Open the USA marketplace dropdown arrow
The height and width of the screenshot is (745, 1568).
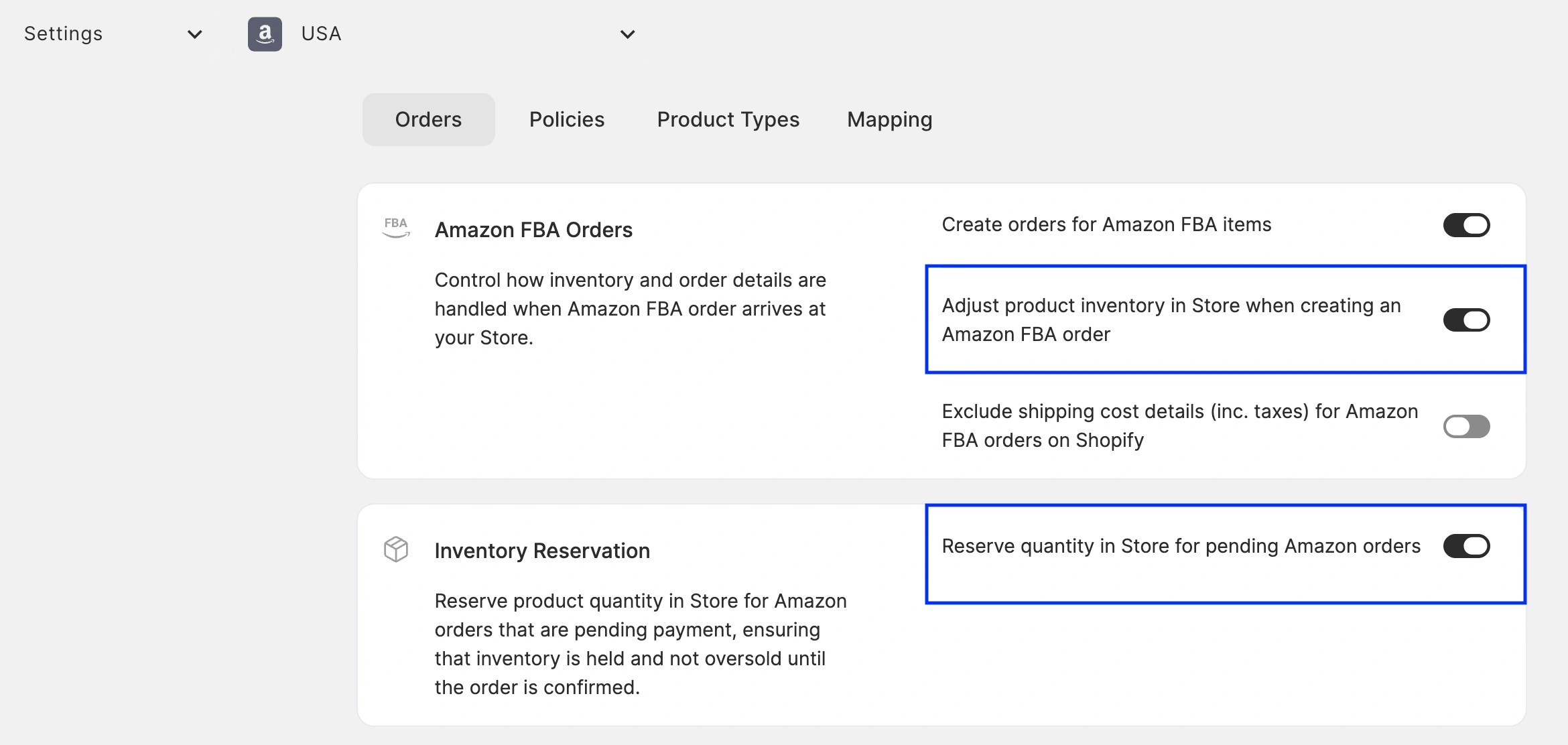627,34
